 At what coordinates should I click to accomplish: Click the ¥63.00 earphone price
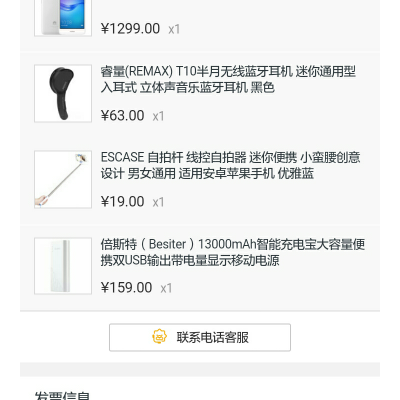(x=123, y=116)
